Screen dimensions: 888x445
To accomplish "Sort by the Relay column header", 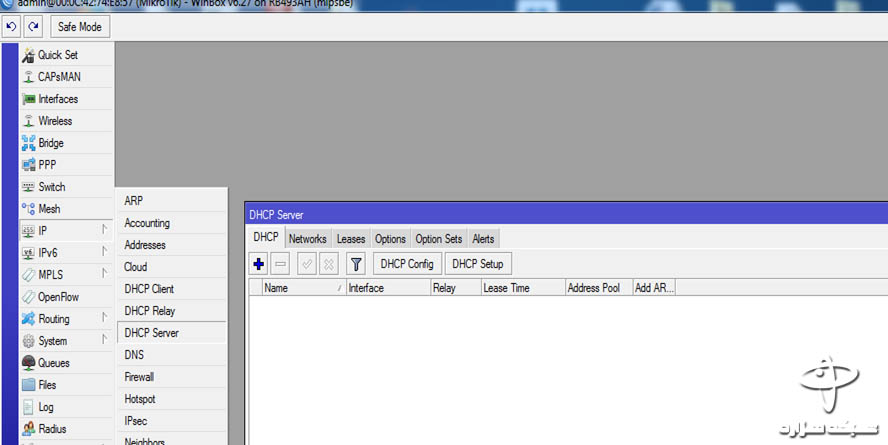I will pyautogui.click(x=456, y=288).
